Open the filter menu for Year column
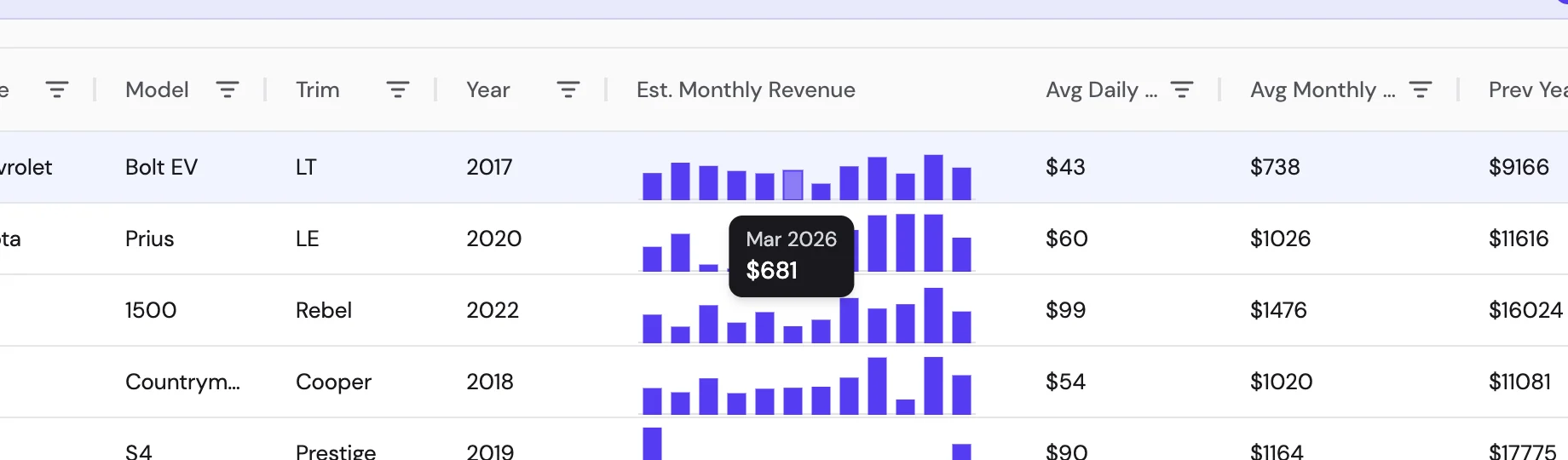 pos(568,89)
